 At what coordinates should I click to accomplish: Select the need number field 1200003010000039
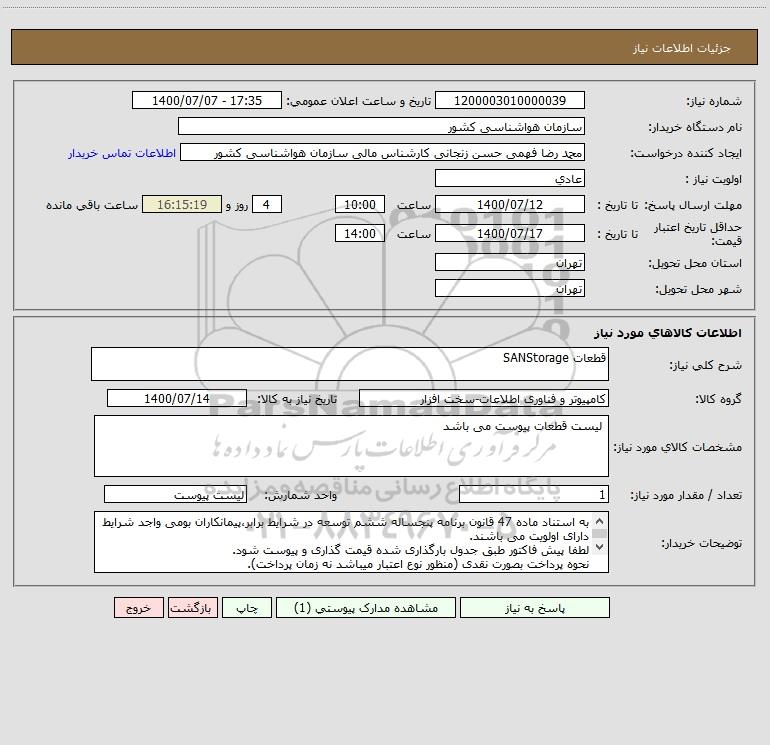coord(510,100)
